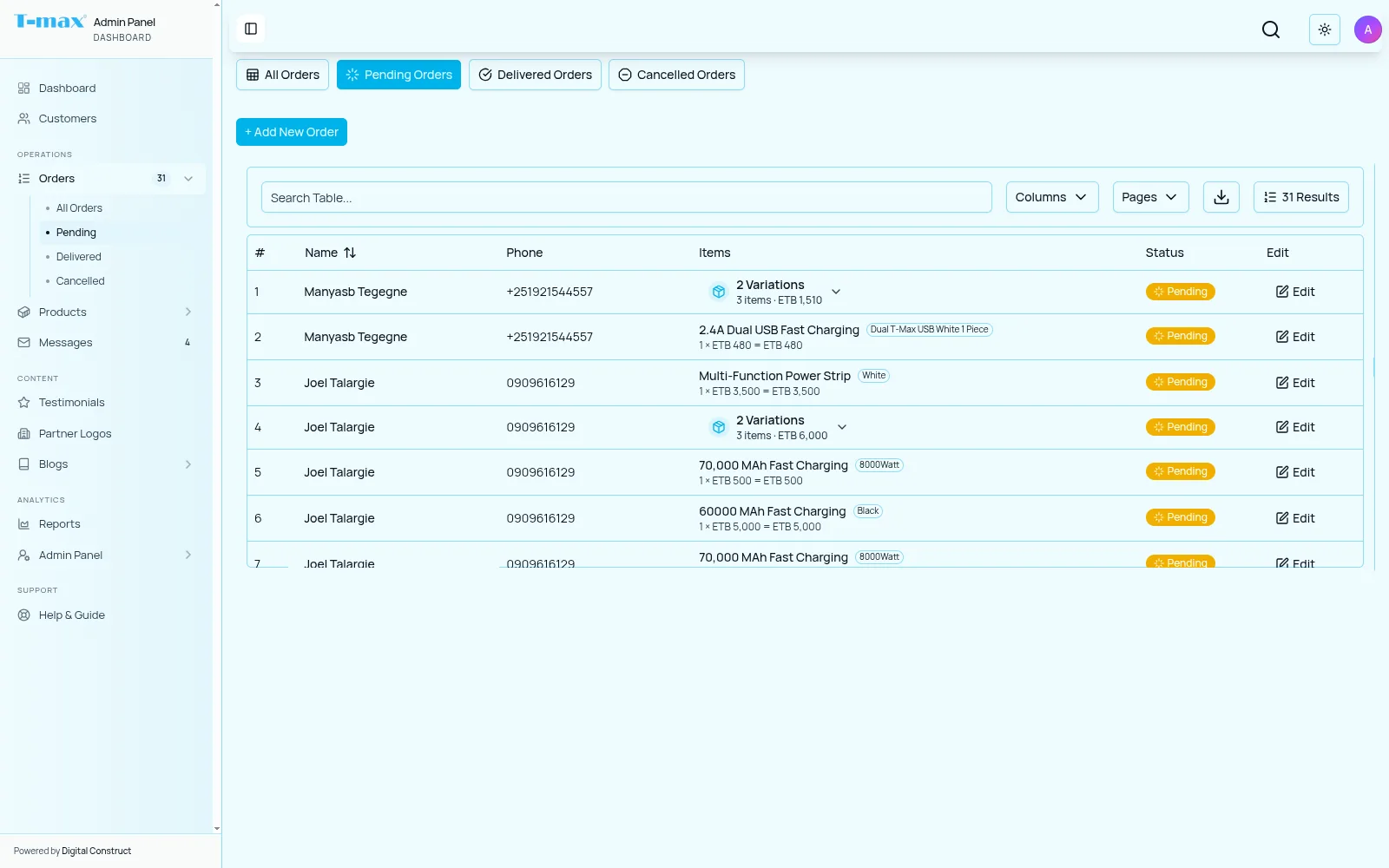
Task: Open the Columns dropdown
Action: [x=1052, y=197]
